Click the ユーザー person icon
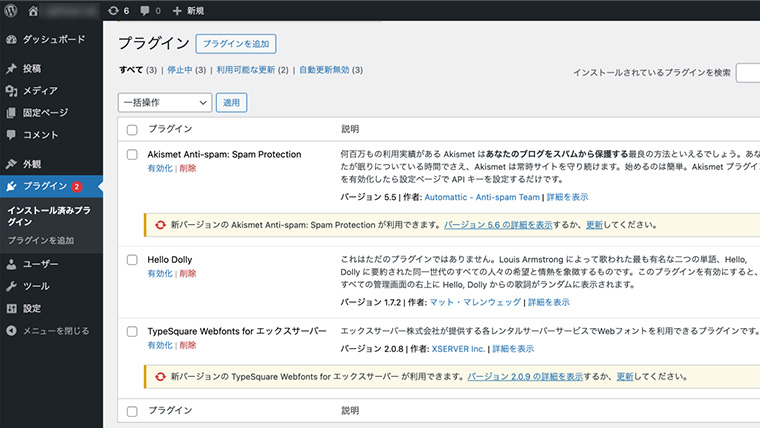Screen dimensions: 760x428 [11, 264]
